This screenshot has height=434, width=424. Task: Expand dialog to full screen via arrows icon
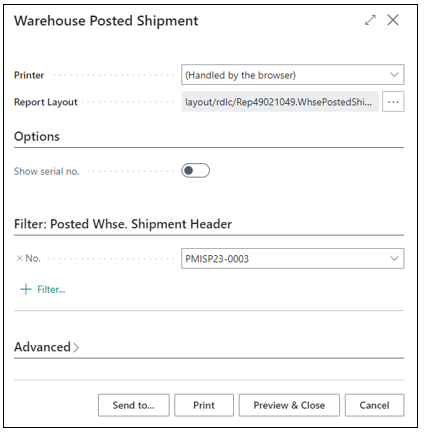tap(370, 20)
